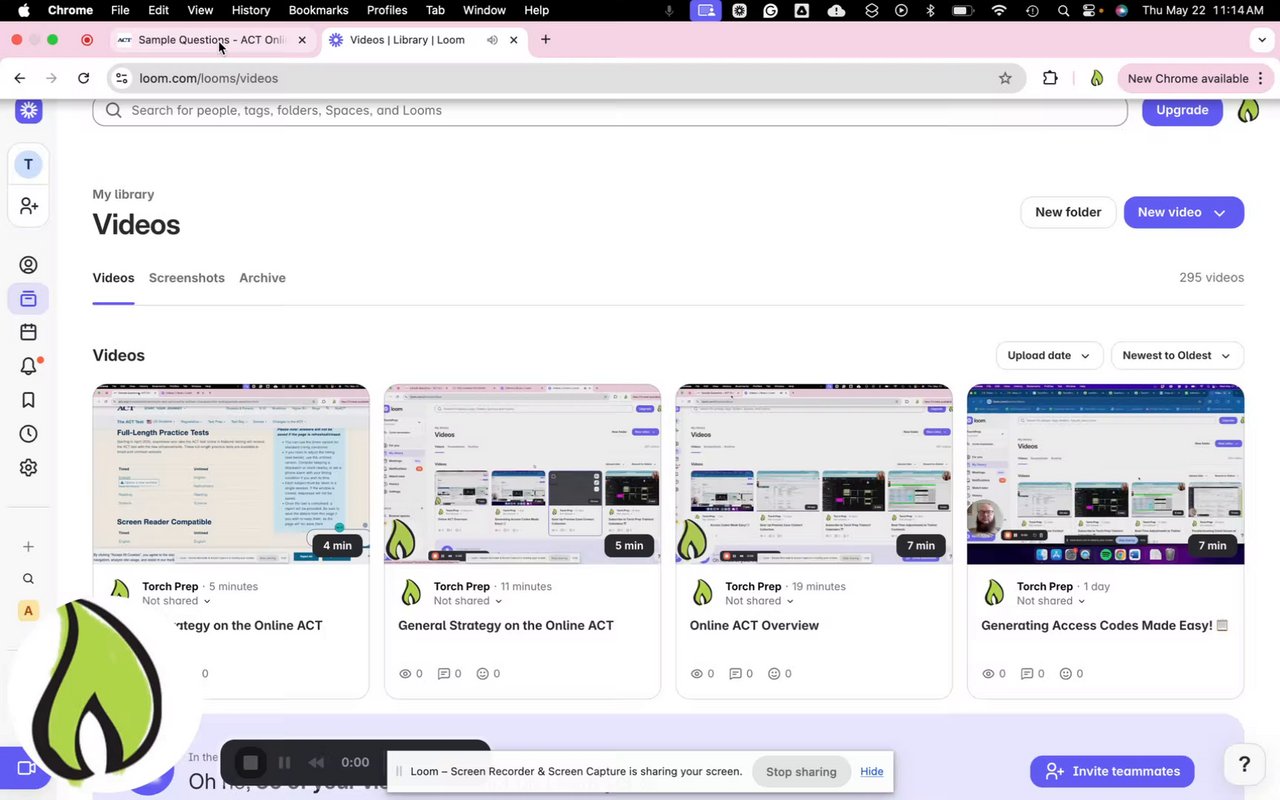This screenshot has width=1280, height=800.
Task: Switch to the Archive tab
Action: tap(262, 278)
